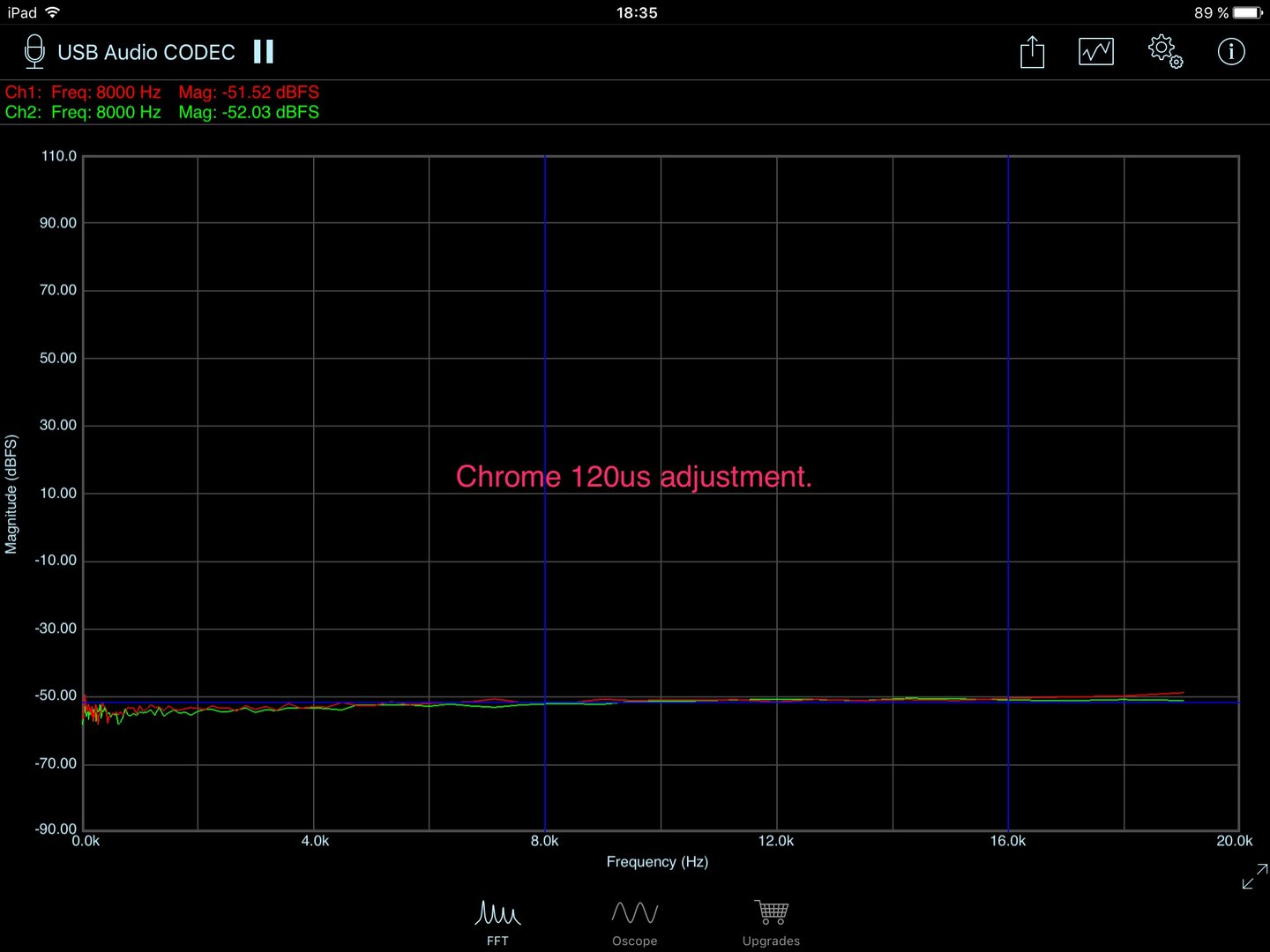Image resolution: width=1270 pixels, height=952 pixels.
Task: Tap the 'Chrome 120us adjustment.' annotation
Action: (633, 477)
